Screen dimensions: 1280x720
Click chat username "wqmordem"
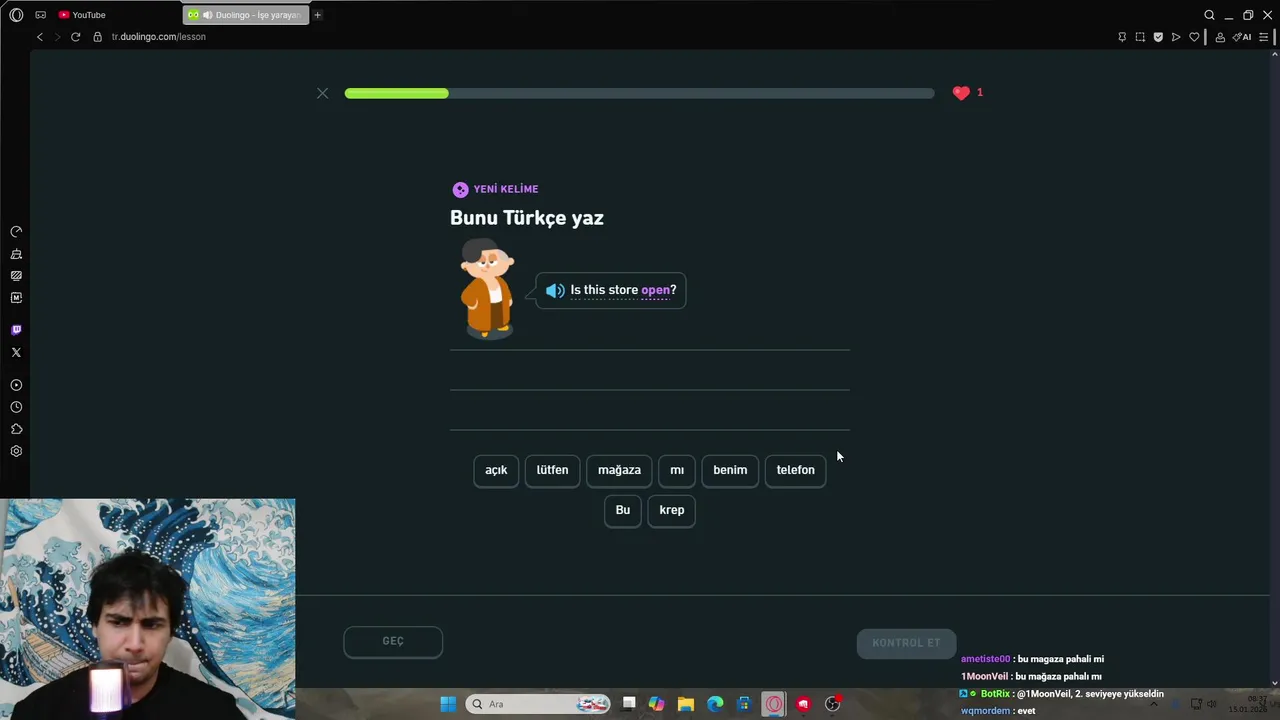(x=986, y=711)
